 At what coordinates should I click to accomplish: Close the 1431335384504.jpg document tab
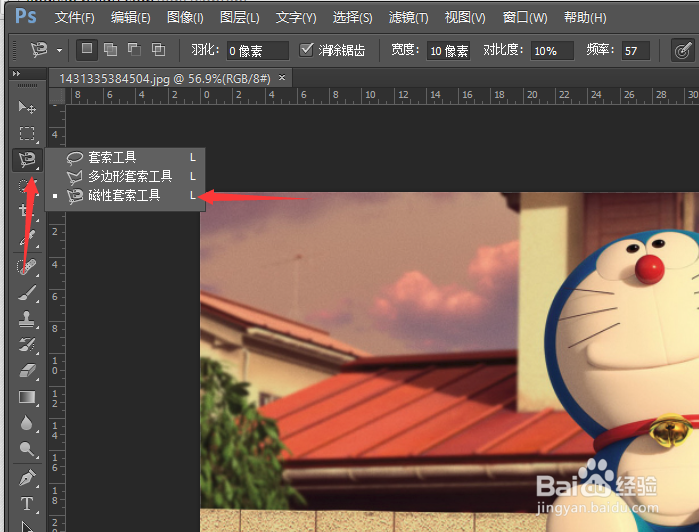(x=282, y=78)
